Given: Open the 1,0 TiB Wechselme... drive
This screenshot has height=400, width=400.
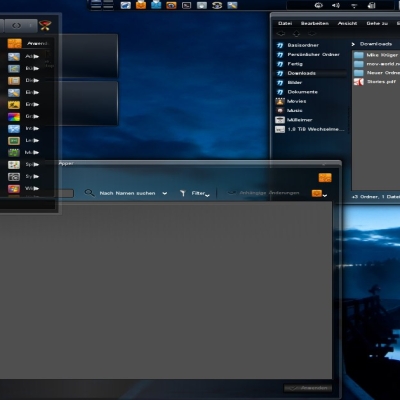Looking at the screenshot, I should 311,129.
